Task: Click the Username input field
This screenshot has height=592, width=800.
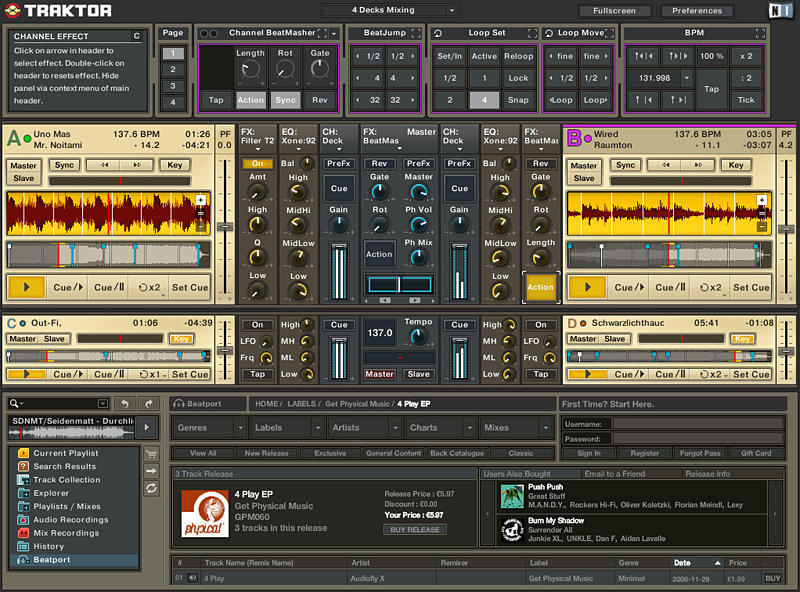Action: pos(699,424)
